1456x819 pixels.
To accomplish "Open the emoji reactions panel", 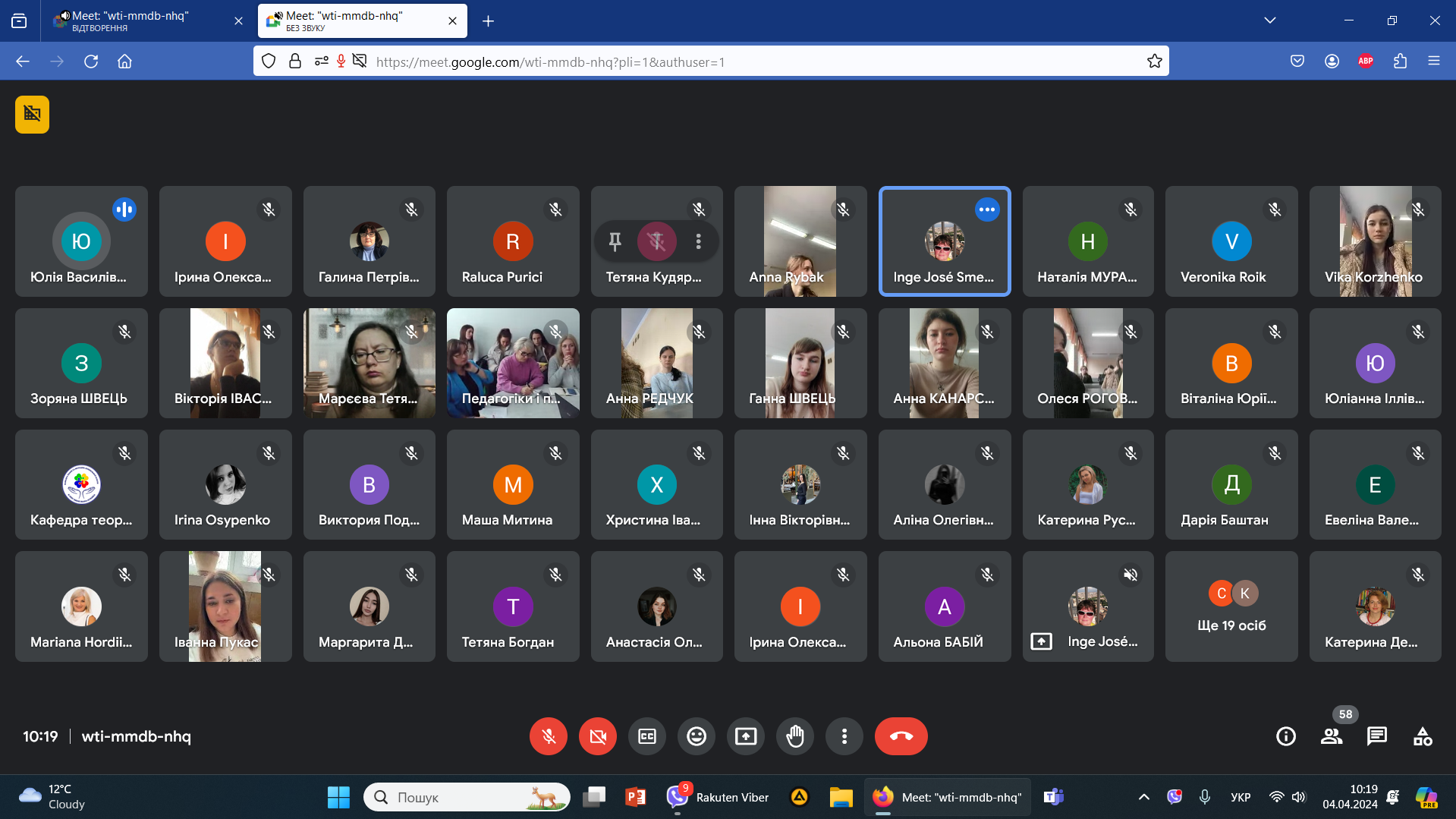I will point(696,736).
